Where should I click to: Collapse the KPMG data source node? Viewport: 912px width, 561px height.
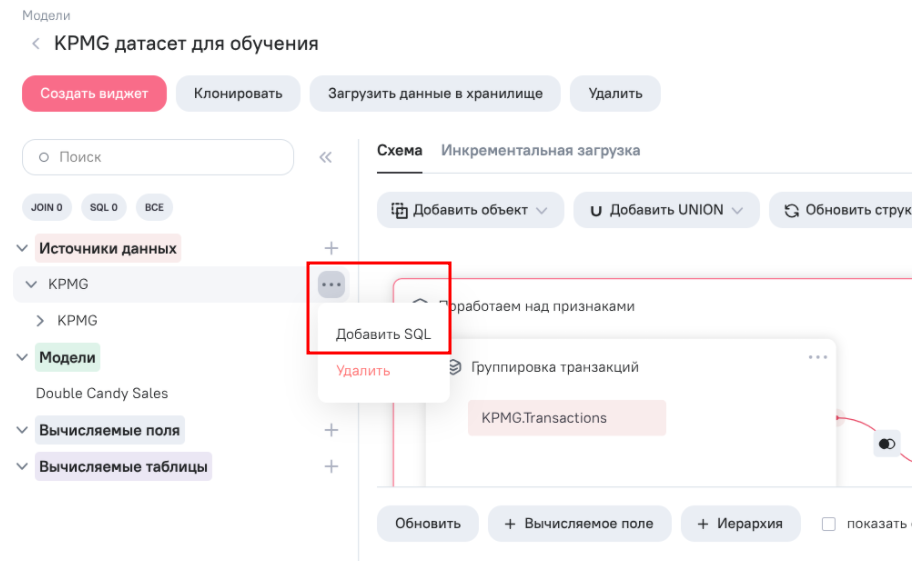pos(31,284)
